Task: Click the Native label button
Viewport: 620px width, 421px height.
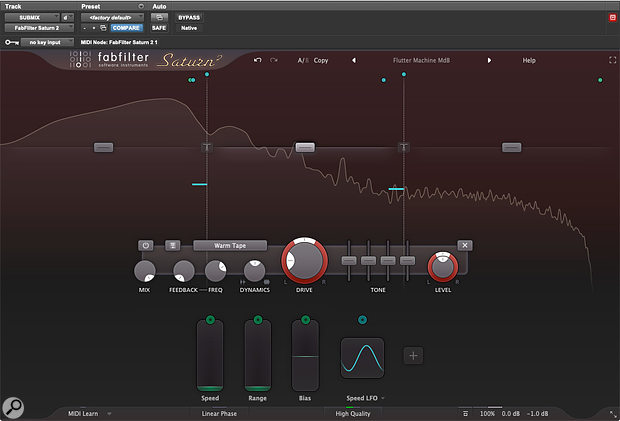Action: pos(189,28)
